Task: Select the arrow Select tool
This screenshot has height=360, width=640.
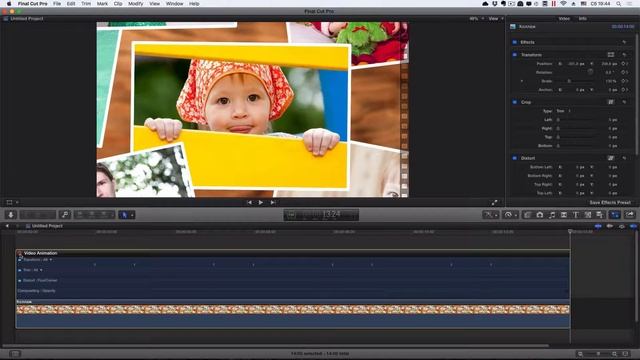Action: (x=124, y=215)
